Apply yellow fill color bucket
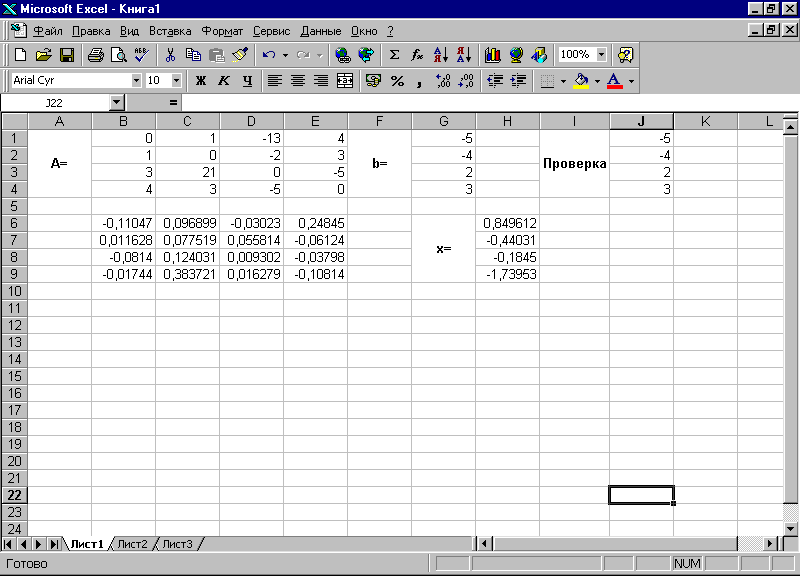Viewport: 800px width, 576px height. click(581, 81)
